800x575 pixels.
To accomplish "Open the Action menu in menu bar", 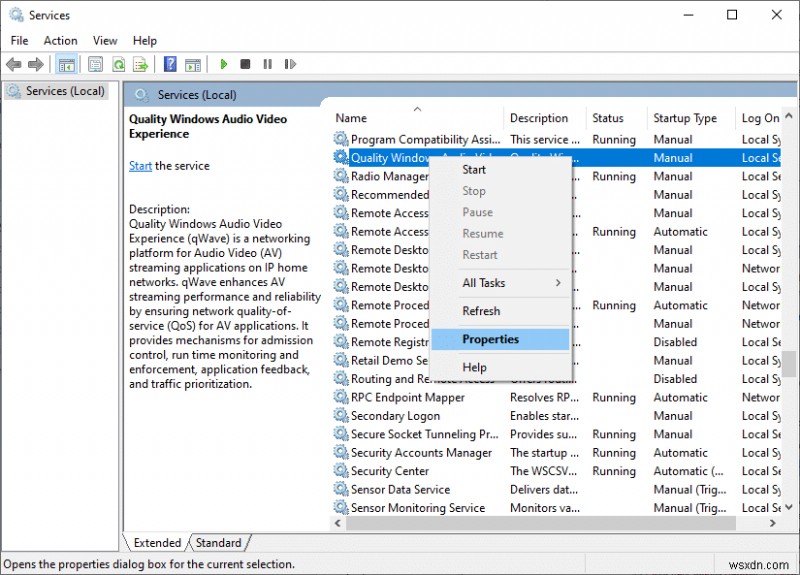I will click(x=60, y=41).
